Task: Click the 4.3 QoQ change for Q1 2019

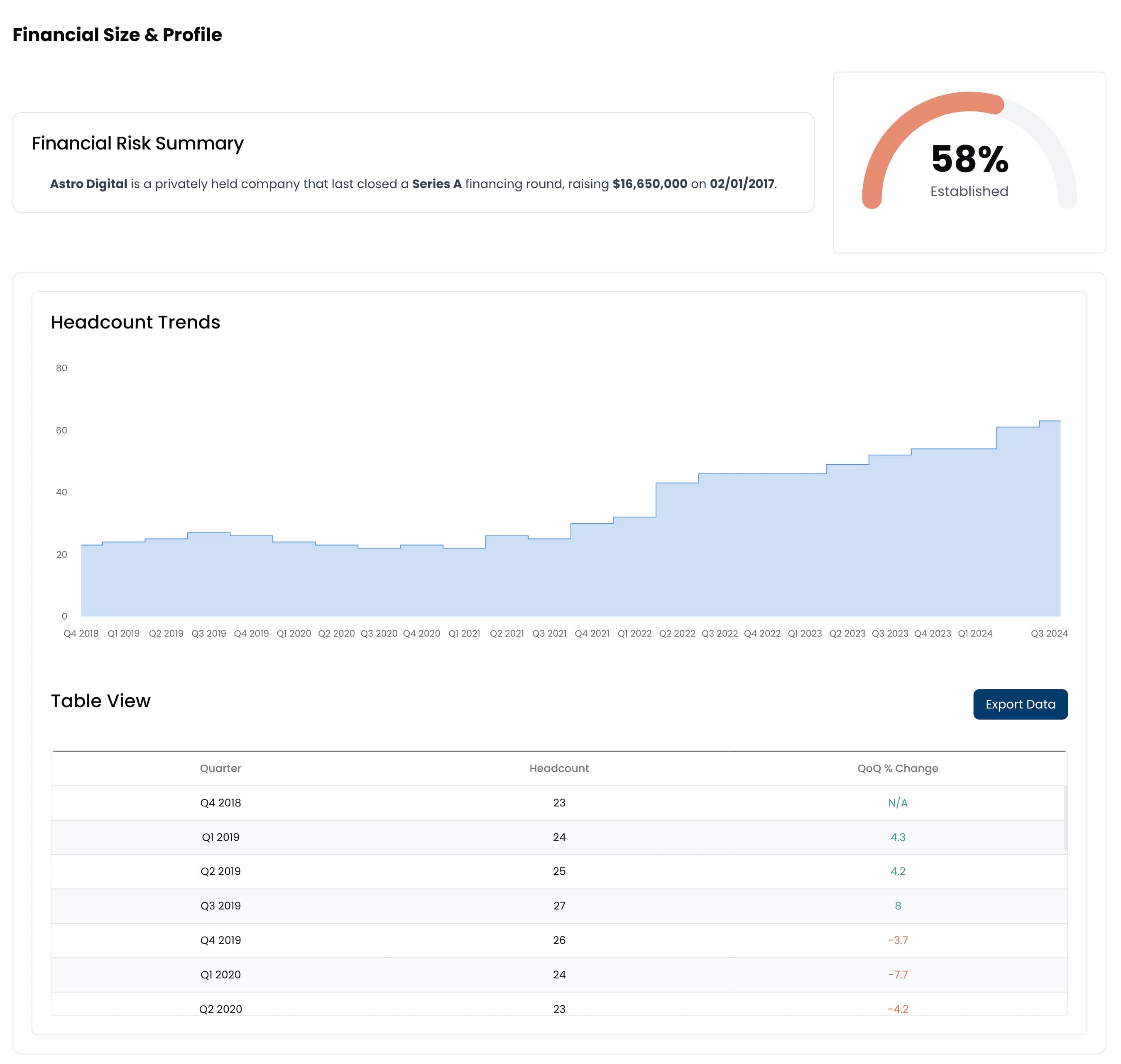Action: [x=897, y=837]
